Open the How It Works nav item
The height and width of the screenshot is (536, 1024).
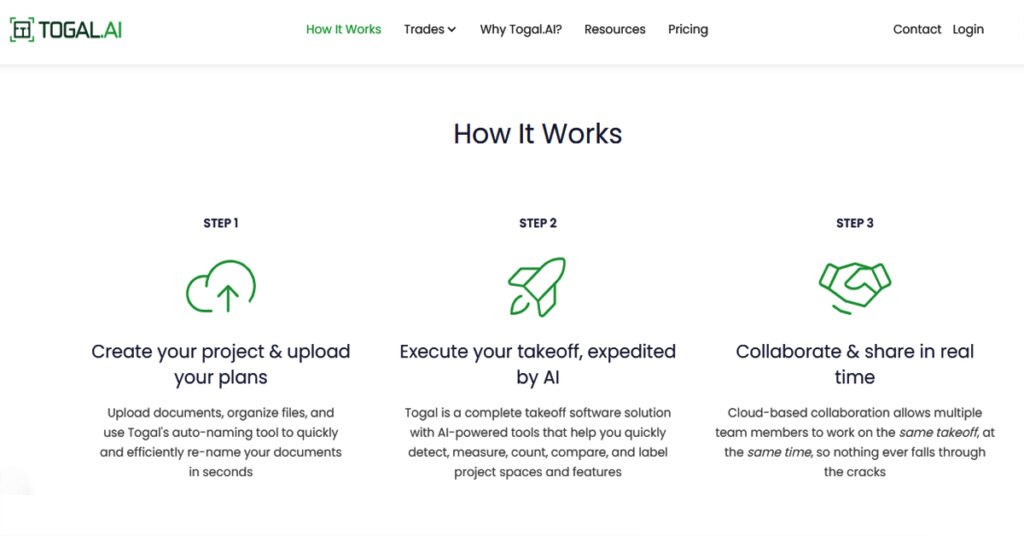(344, 29)
